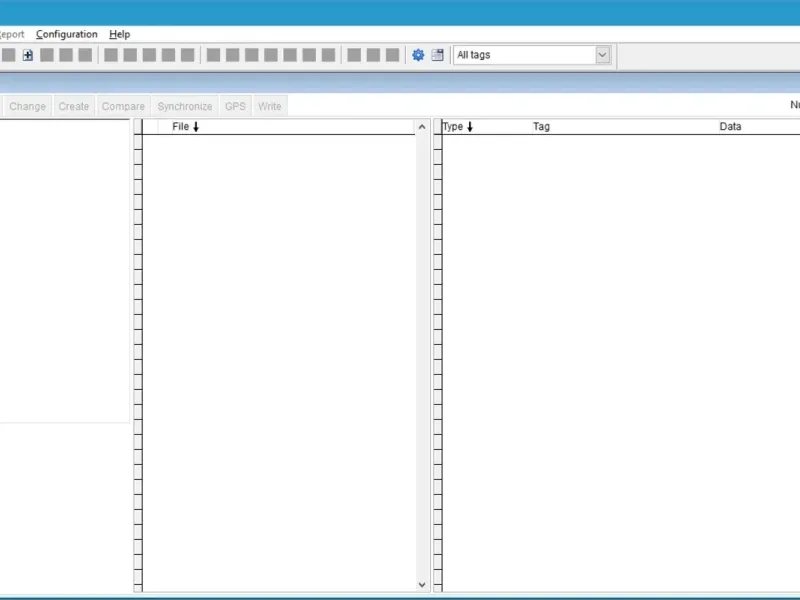Click the GPS button
Viewport: 800px width, 600px height.
(x=235, y=106)
